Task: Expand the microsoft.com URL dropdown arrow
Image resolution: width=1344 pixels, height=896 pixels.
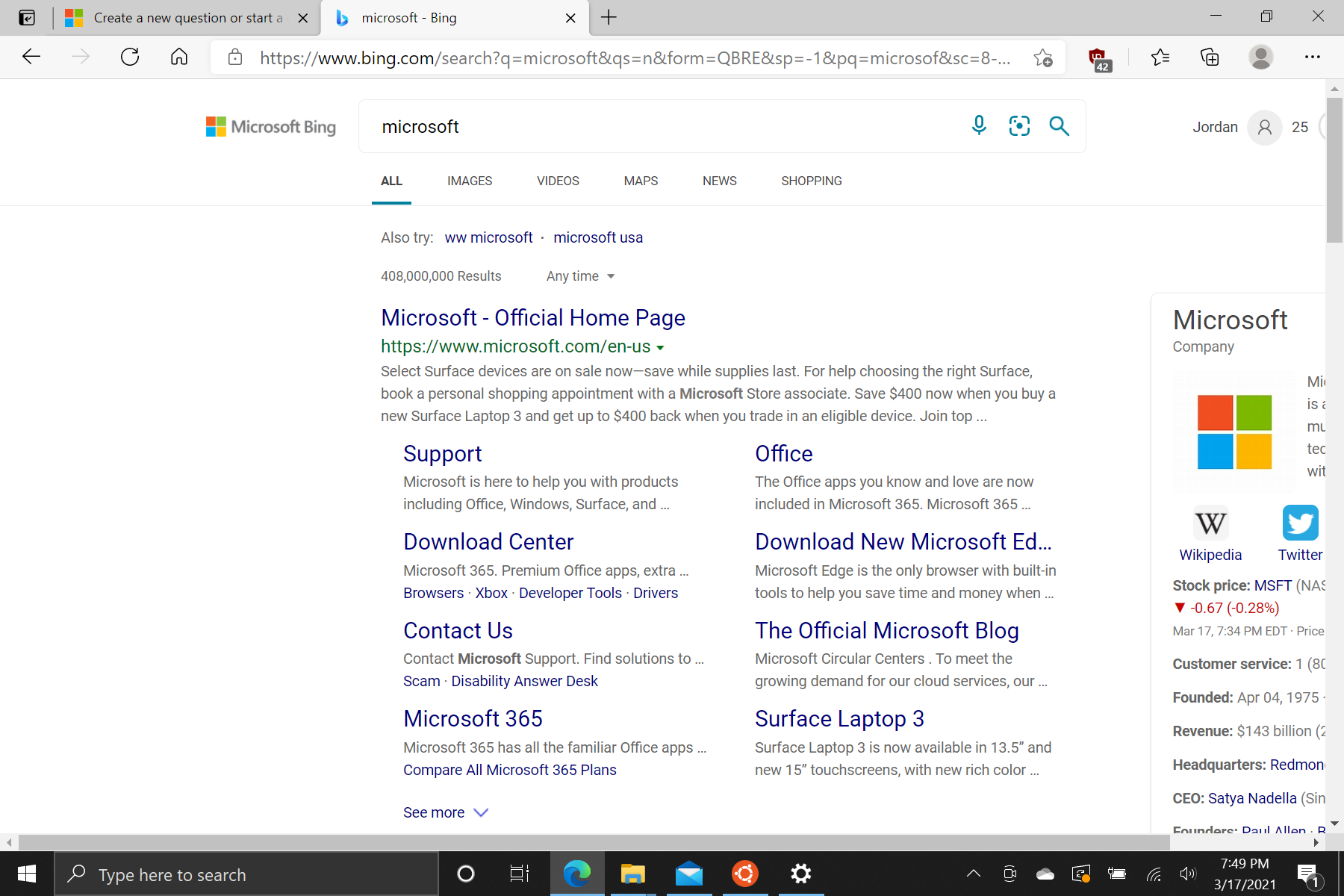Action: click(660, 348)
